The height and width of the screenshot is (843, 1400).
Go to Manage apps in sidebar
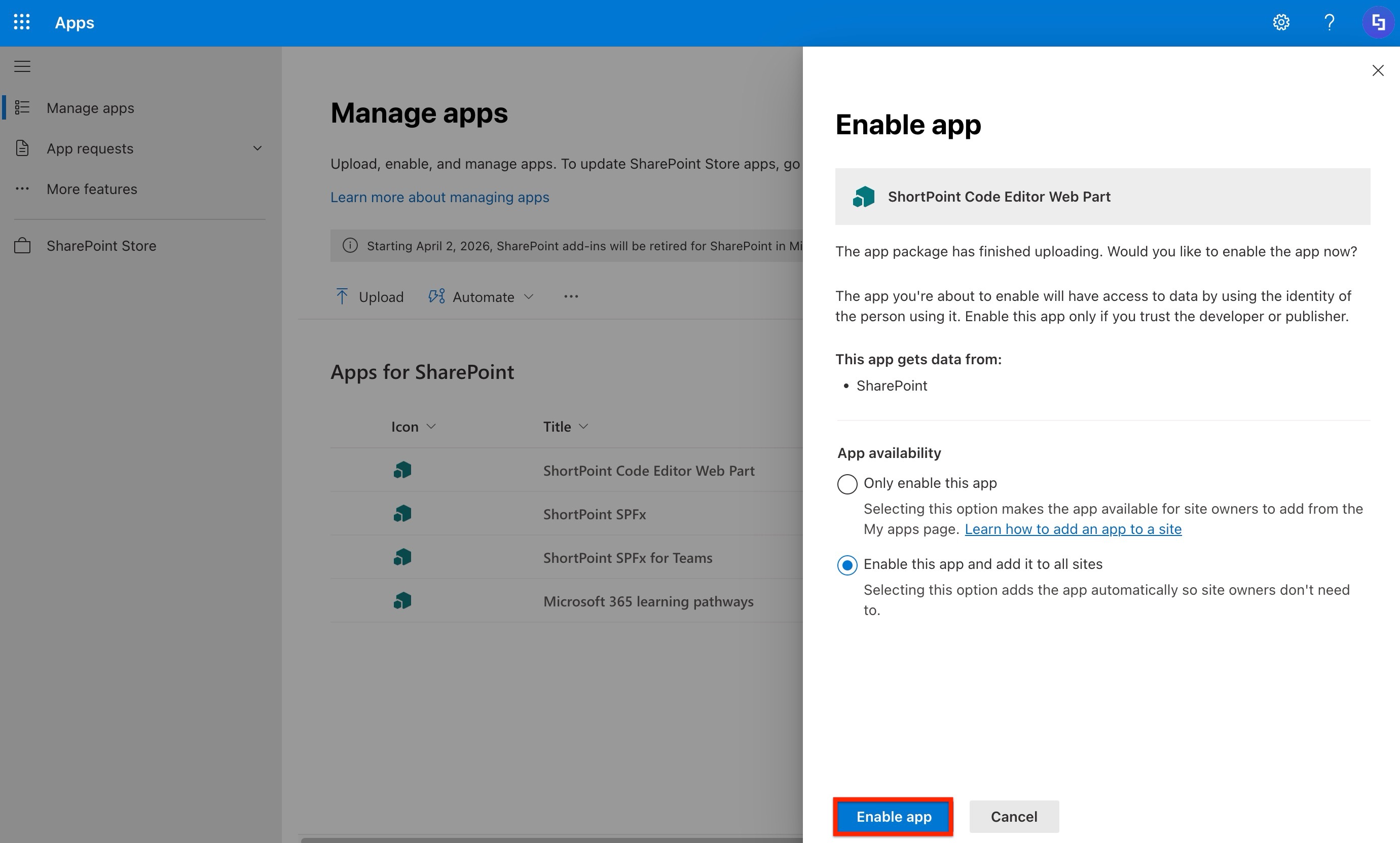coord(90,108)
